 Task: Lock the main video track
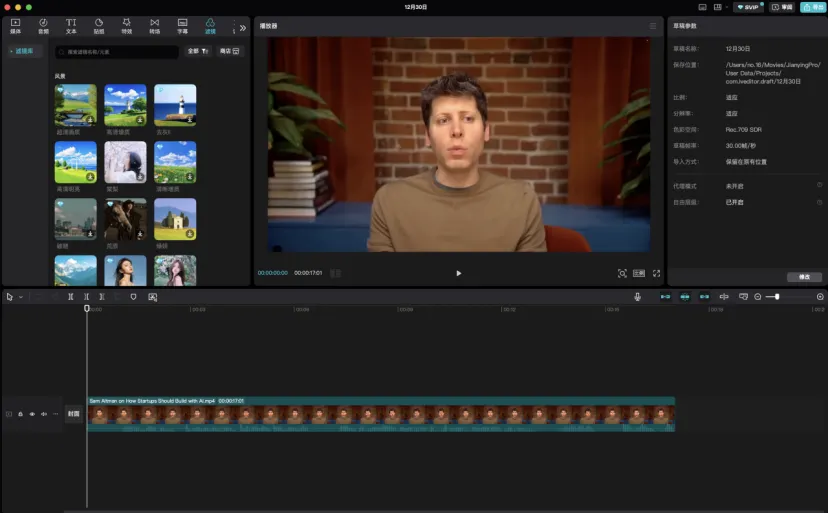(20, 414)
